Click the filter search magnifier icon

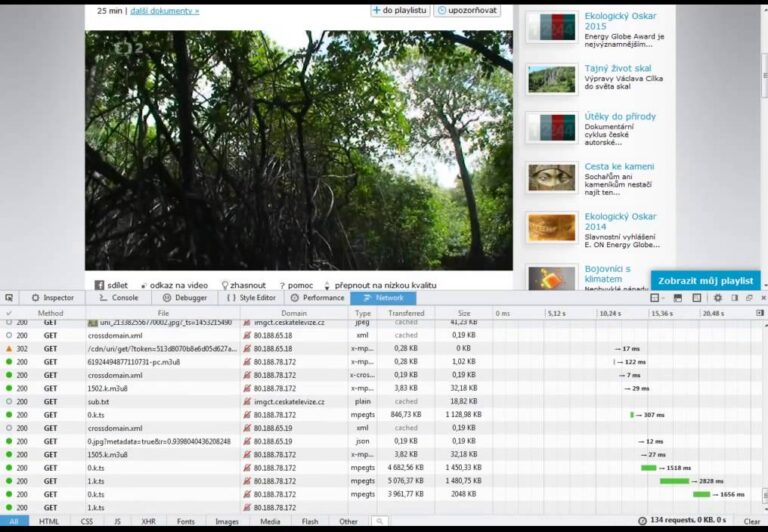coord(379,521)
